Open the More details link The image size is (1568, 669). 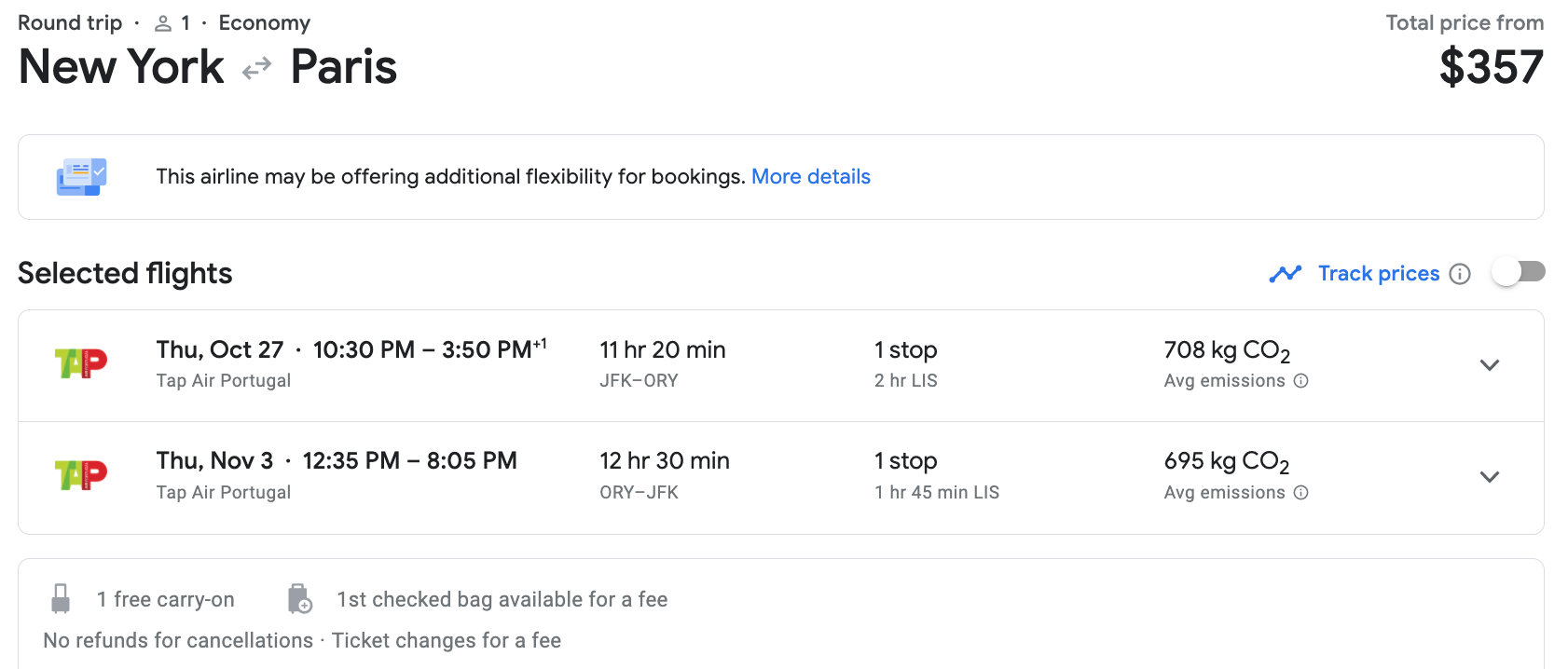point(810,177)
